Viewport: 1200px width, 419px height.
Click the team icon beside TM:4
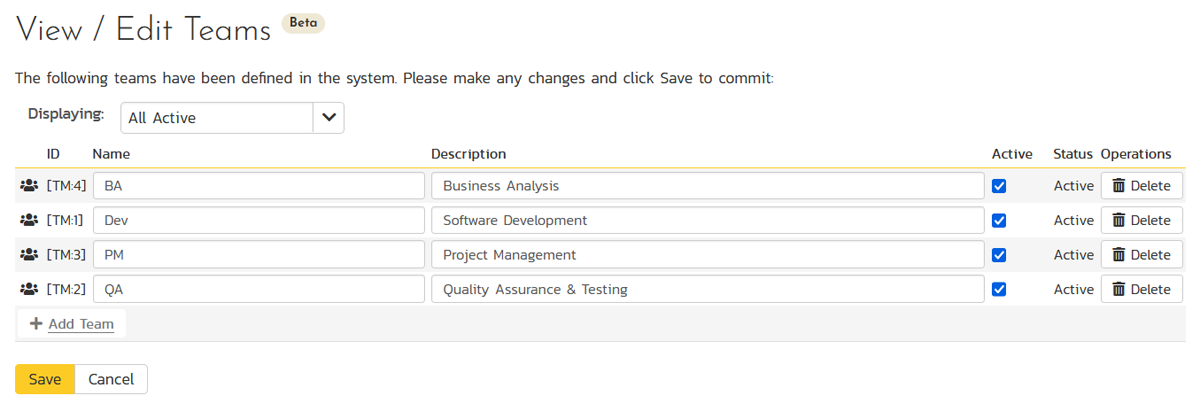point(29,186)
